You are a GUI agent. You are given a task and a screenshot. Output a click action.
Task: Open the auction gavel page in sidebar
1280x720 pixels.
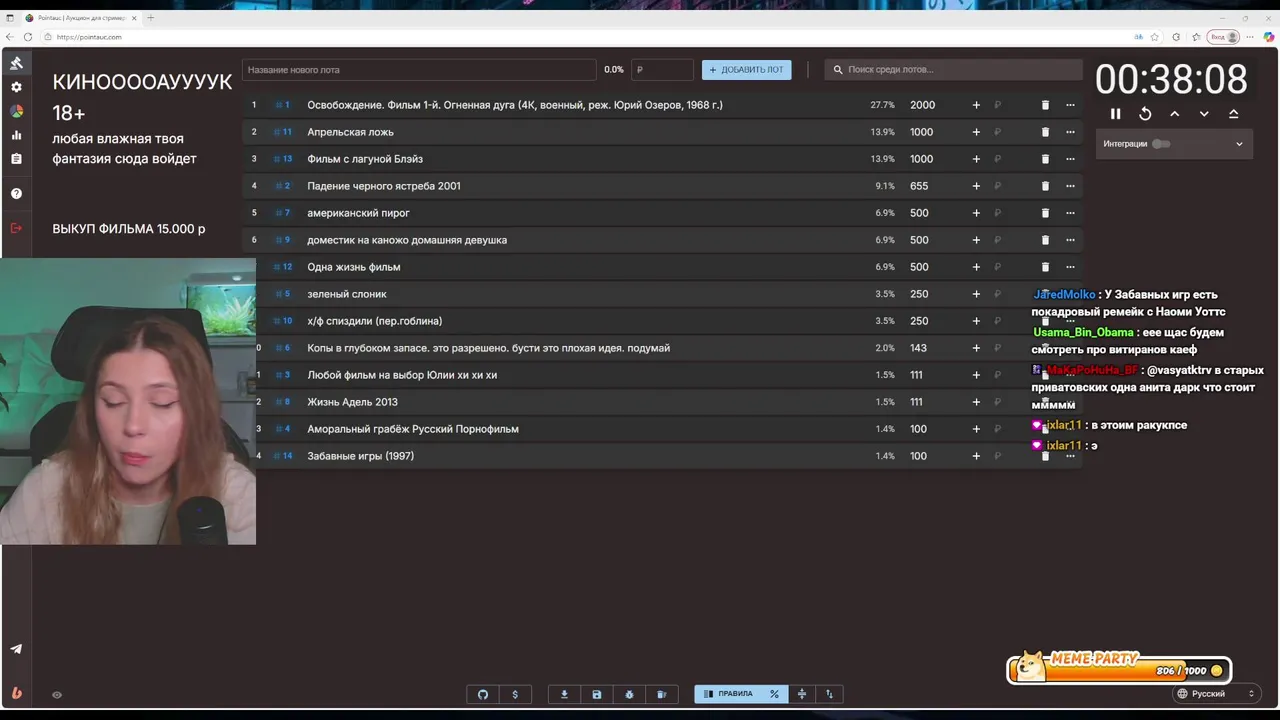coord(16,63)
